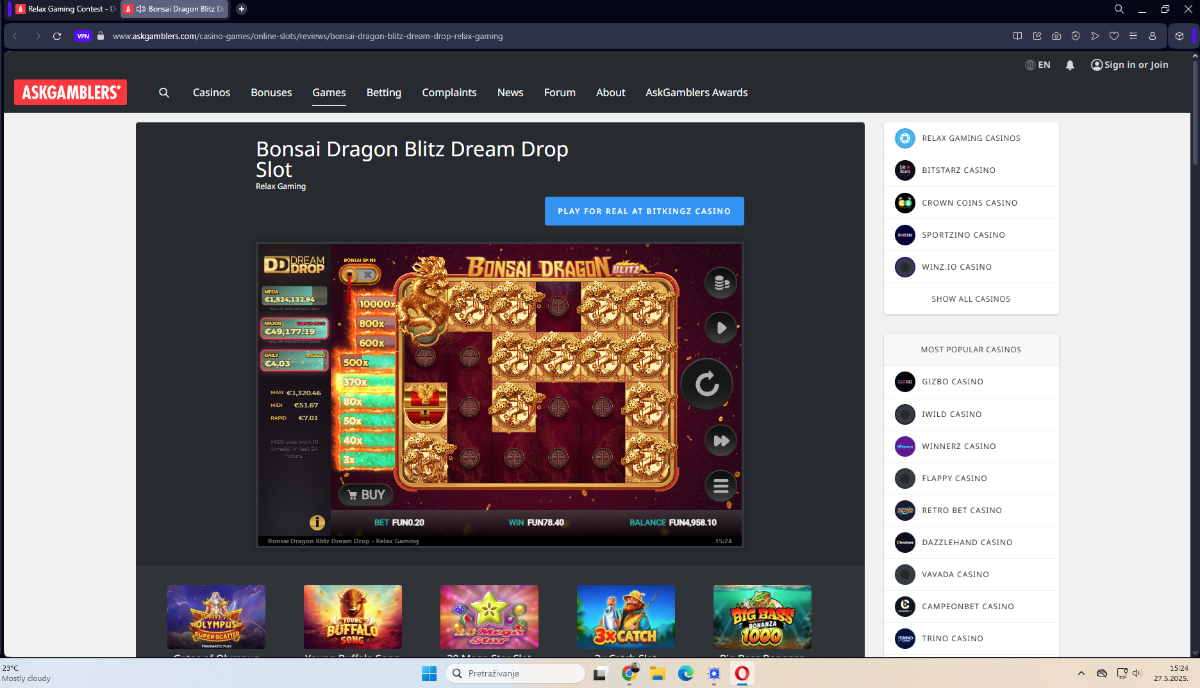Image resolution: width=1200 pixels, height=688 pixels.
Task: Enable turbo mode via fast-forward icon
Action: [720, 441]
